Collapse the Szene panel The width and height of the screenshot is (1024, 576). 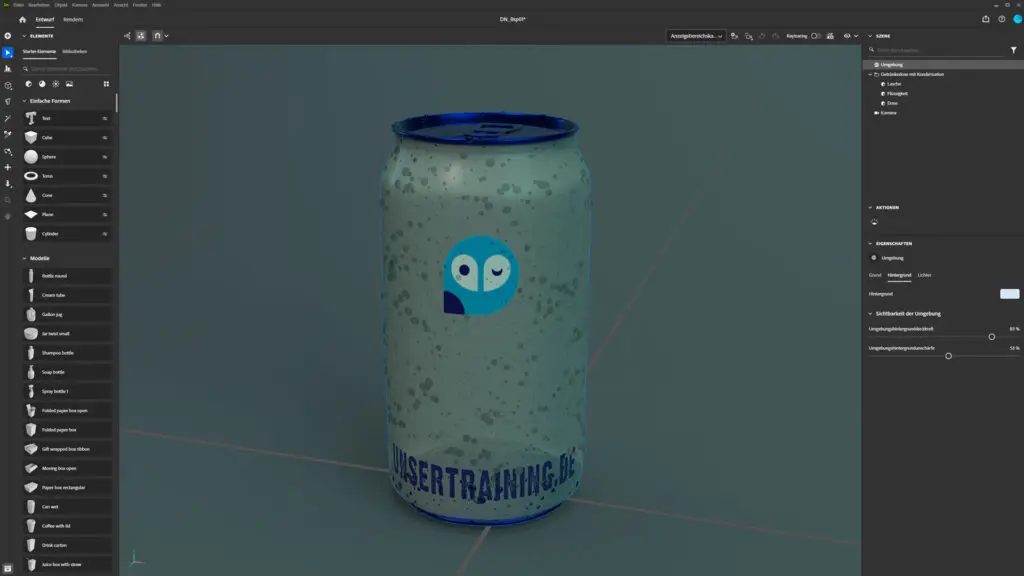[870, 36]
